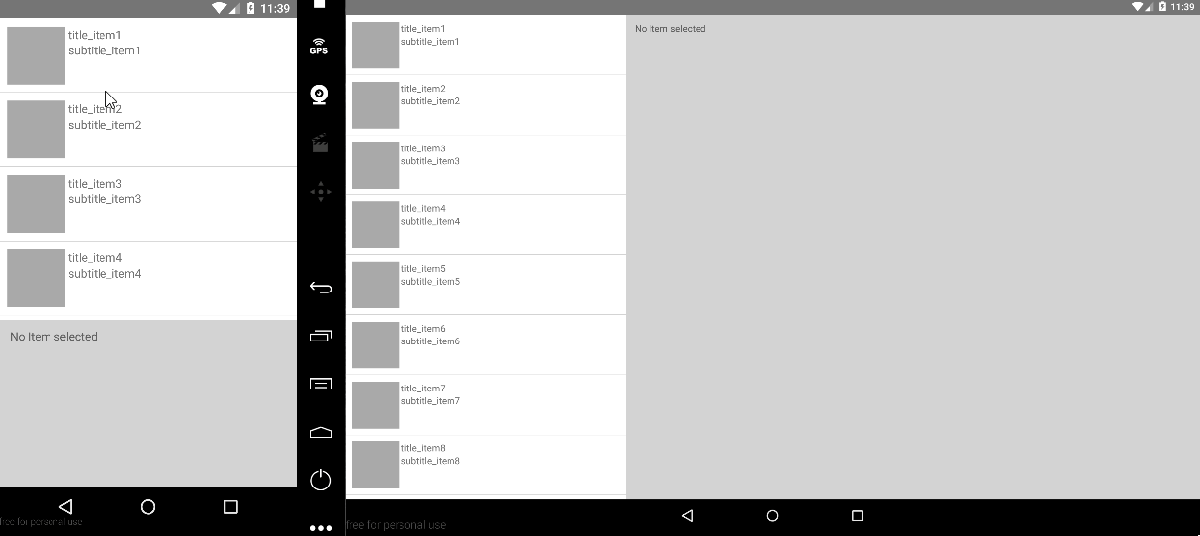This screenshot has height=536, width=1200.
Task: Click the sidebar Home button
Action: tap(320, 432)
